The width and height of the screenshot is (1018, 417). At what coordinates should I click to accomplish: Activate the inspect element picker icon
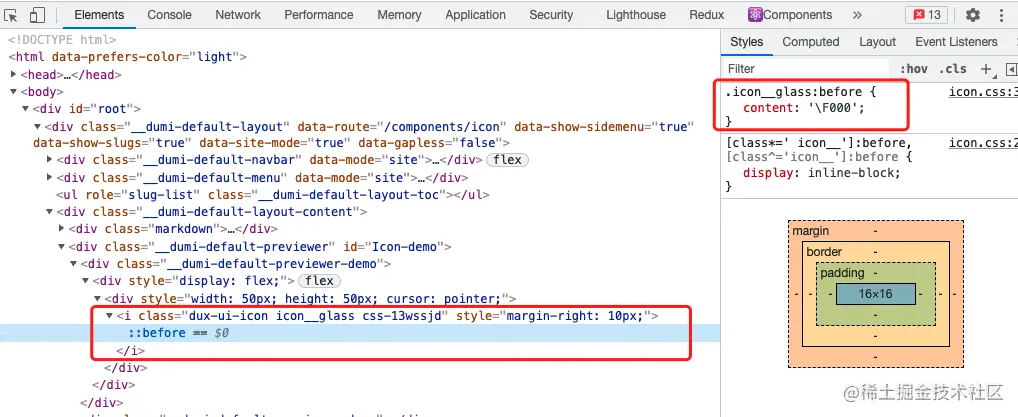(x=12, y=15)
